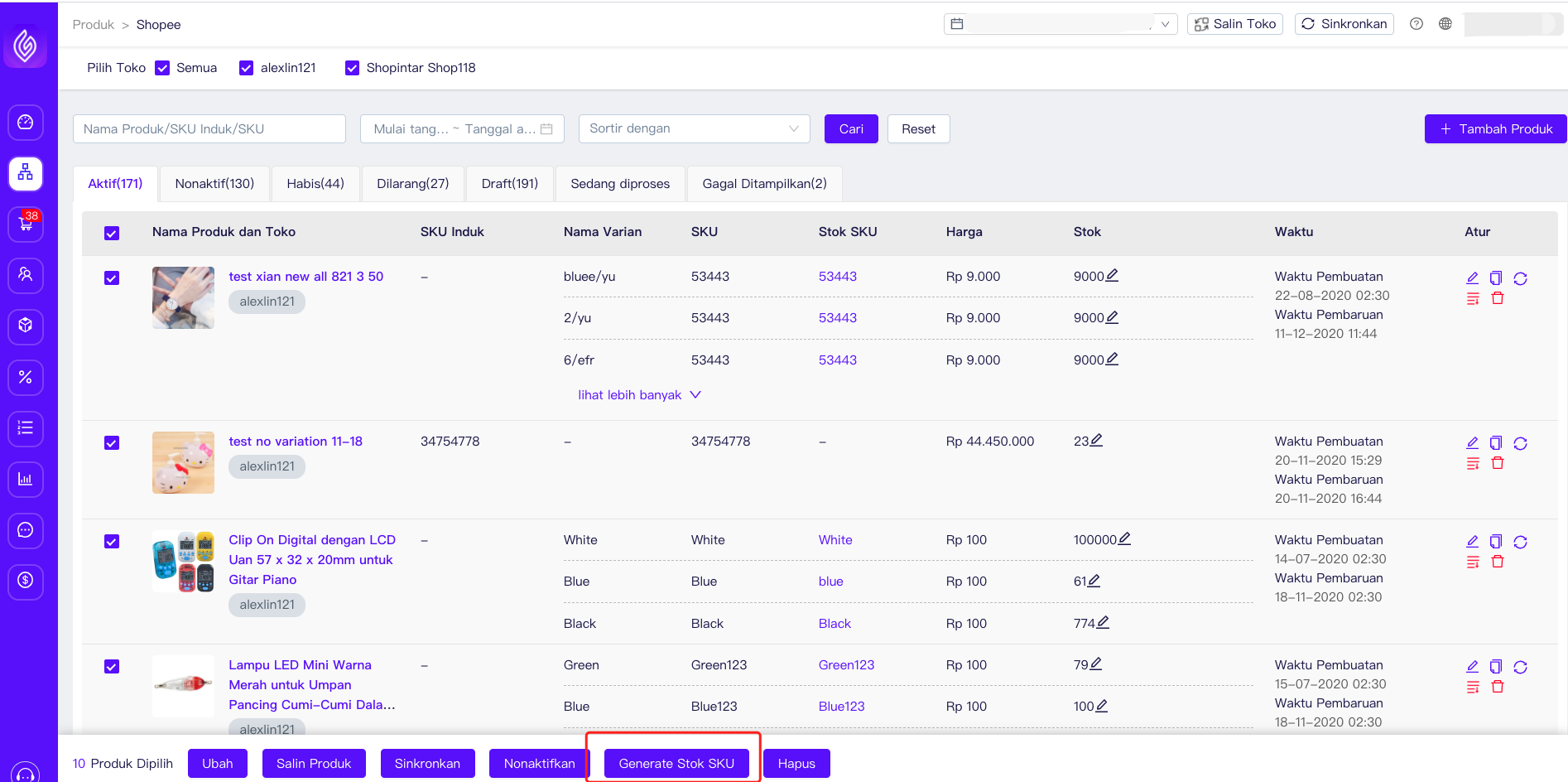Switch to the Nonaktif(130) tab
Screen dimensions: 1568x782
click(214, 183)
